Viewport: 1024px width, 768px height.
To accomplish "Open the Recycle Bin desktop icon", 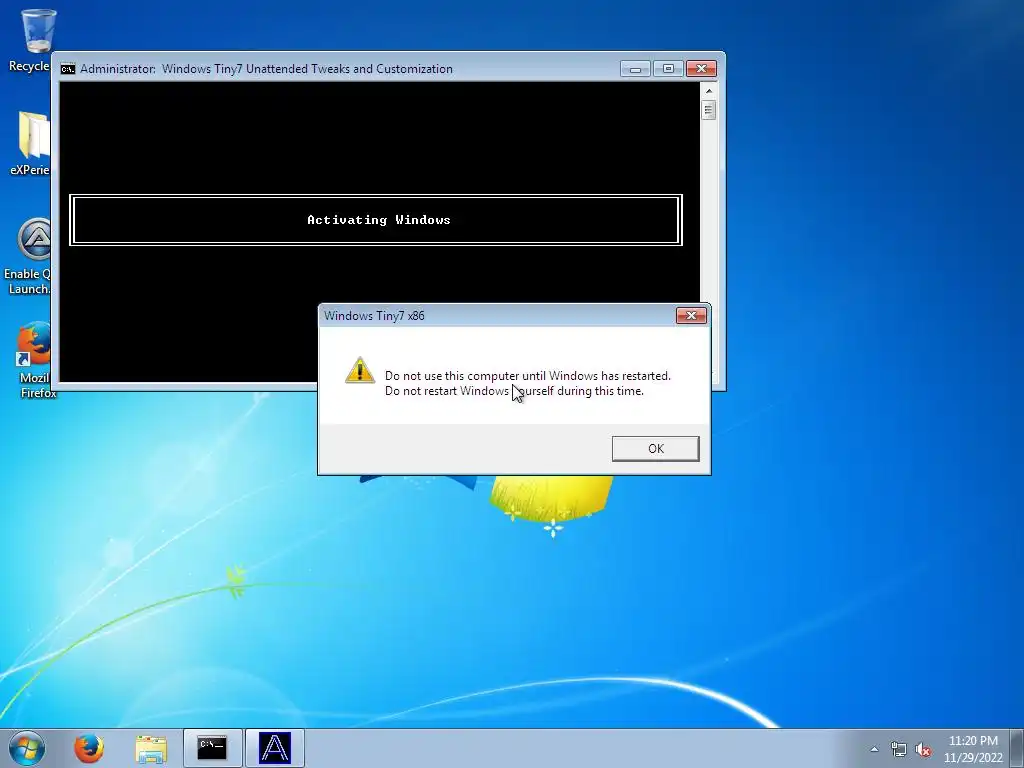I will coord(31,40).
